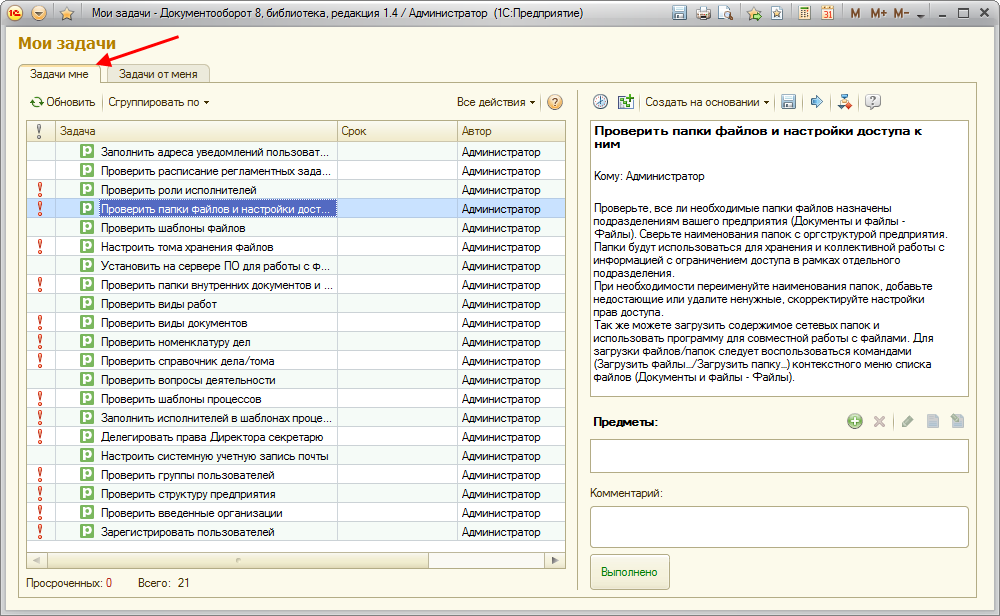Click the printer icon in the title bar
The width and height of the screenshot is (1000, 616).
(x=703, y=13)
